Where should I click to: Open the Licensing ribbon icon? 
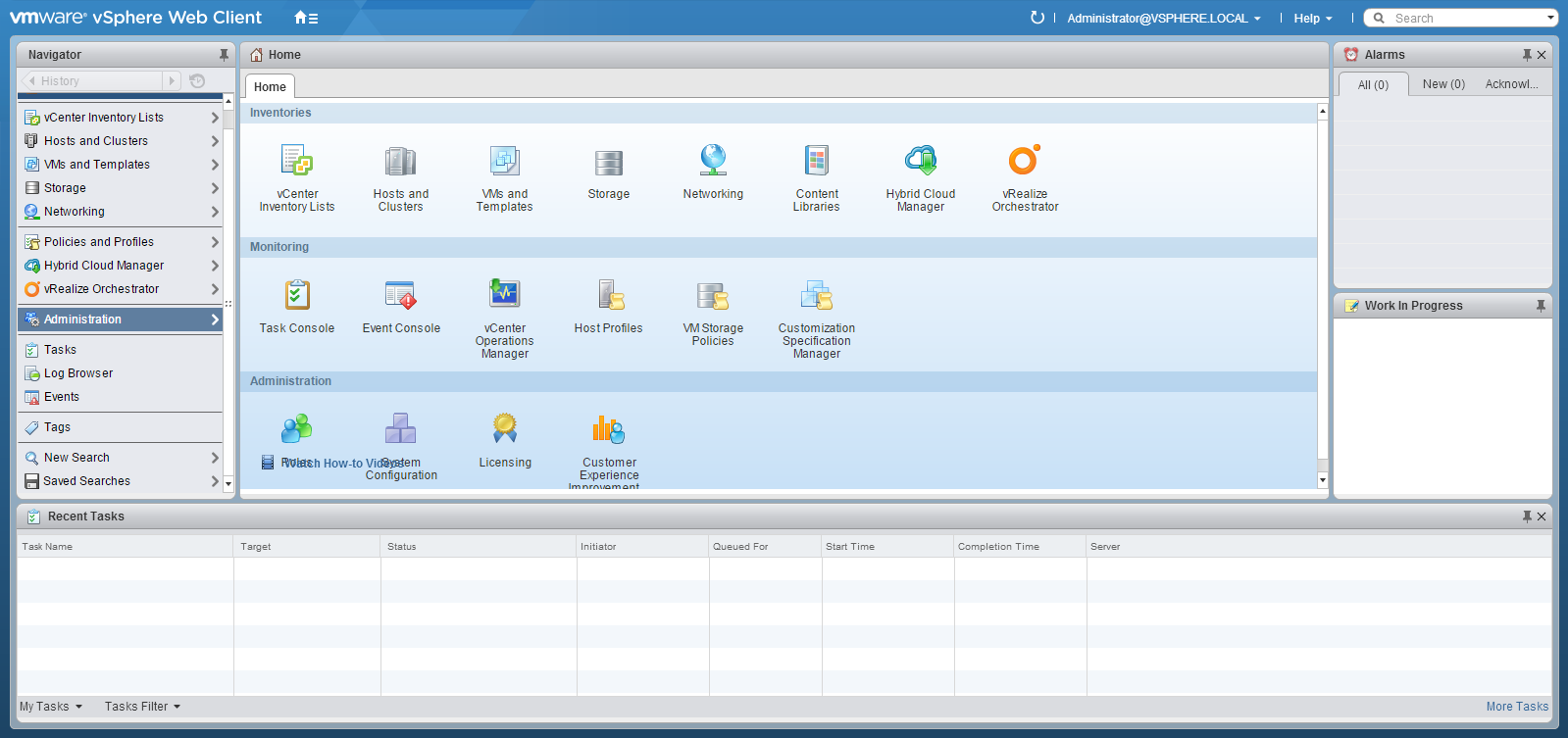click(x=505, y=428)
